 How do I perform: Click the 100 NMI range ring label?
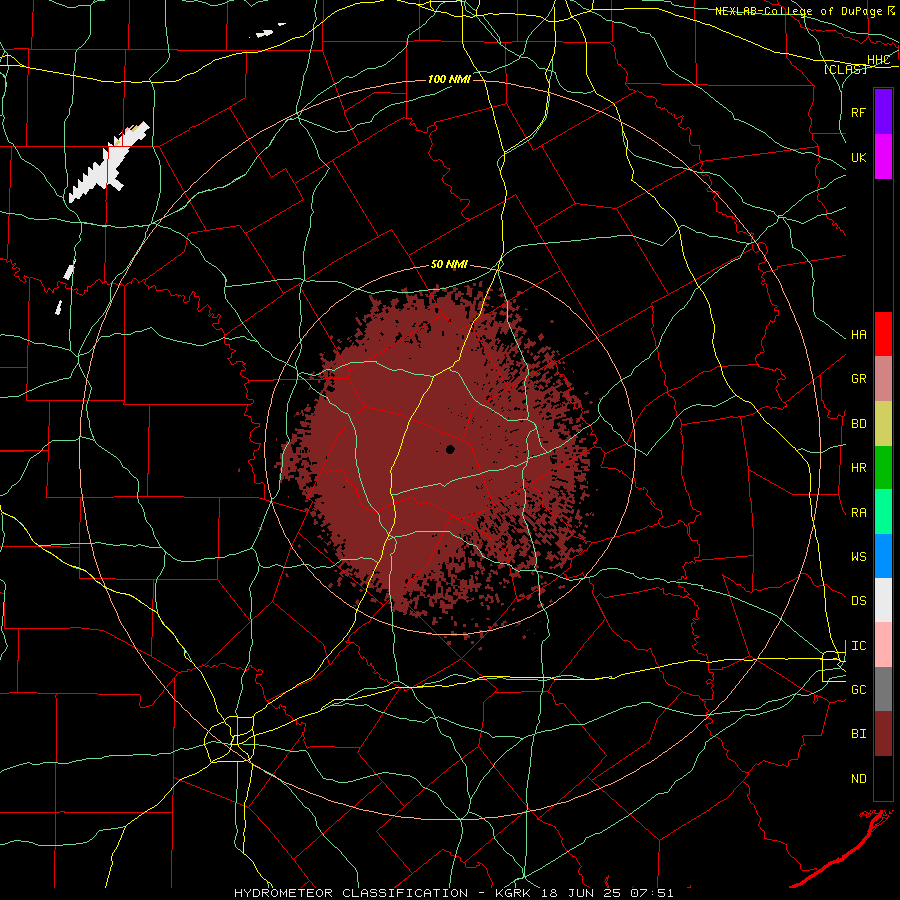[x=449, y=79]
